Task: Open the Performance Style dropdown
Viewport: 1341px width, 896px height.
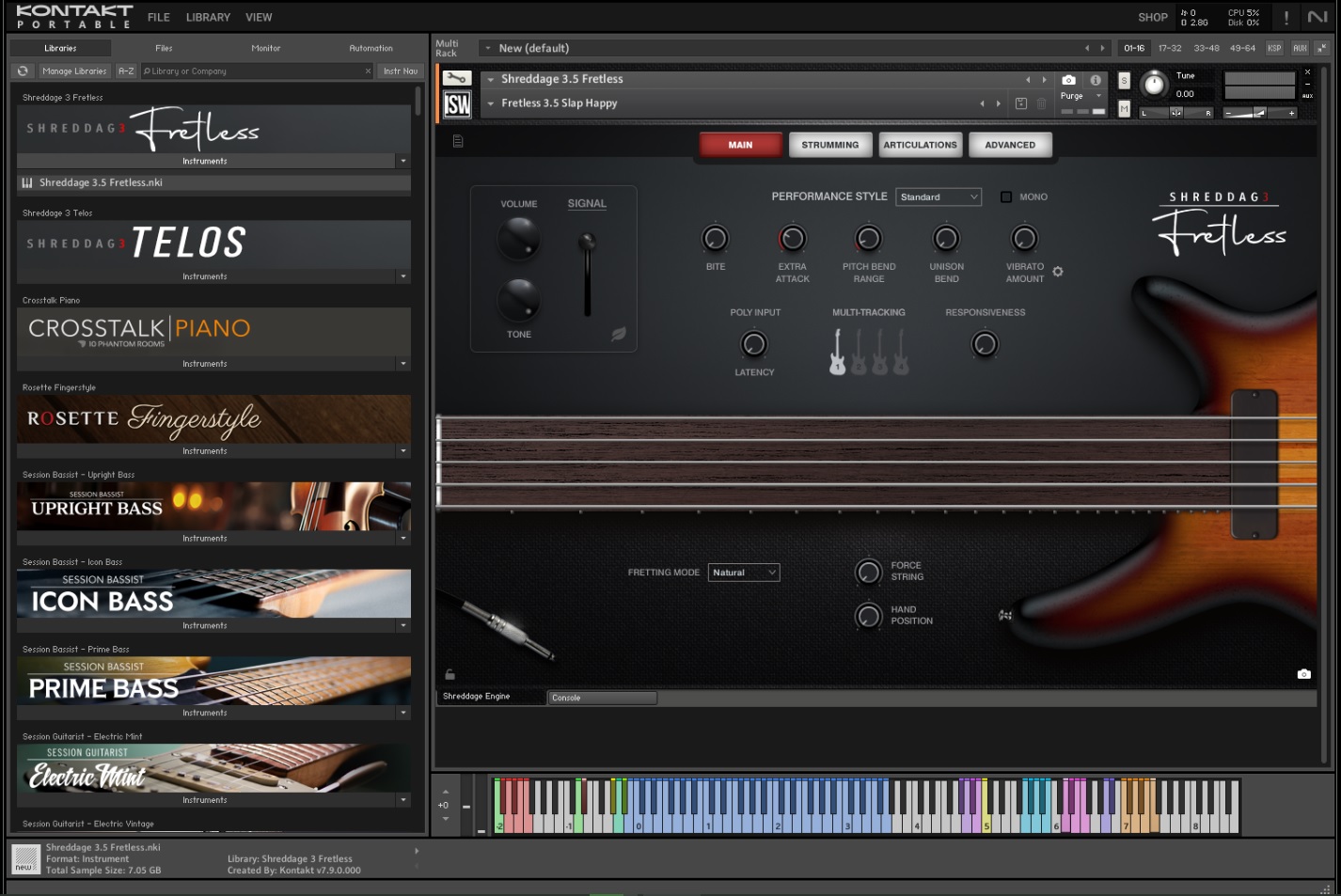Action: tap(938, 197)
